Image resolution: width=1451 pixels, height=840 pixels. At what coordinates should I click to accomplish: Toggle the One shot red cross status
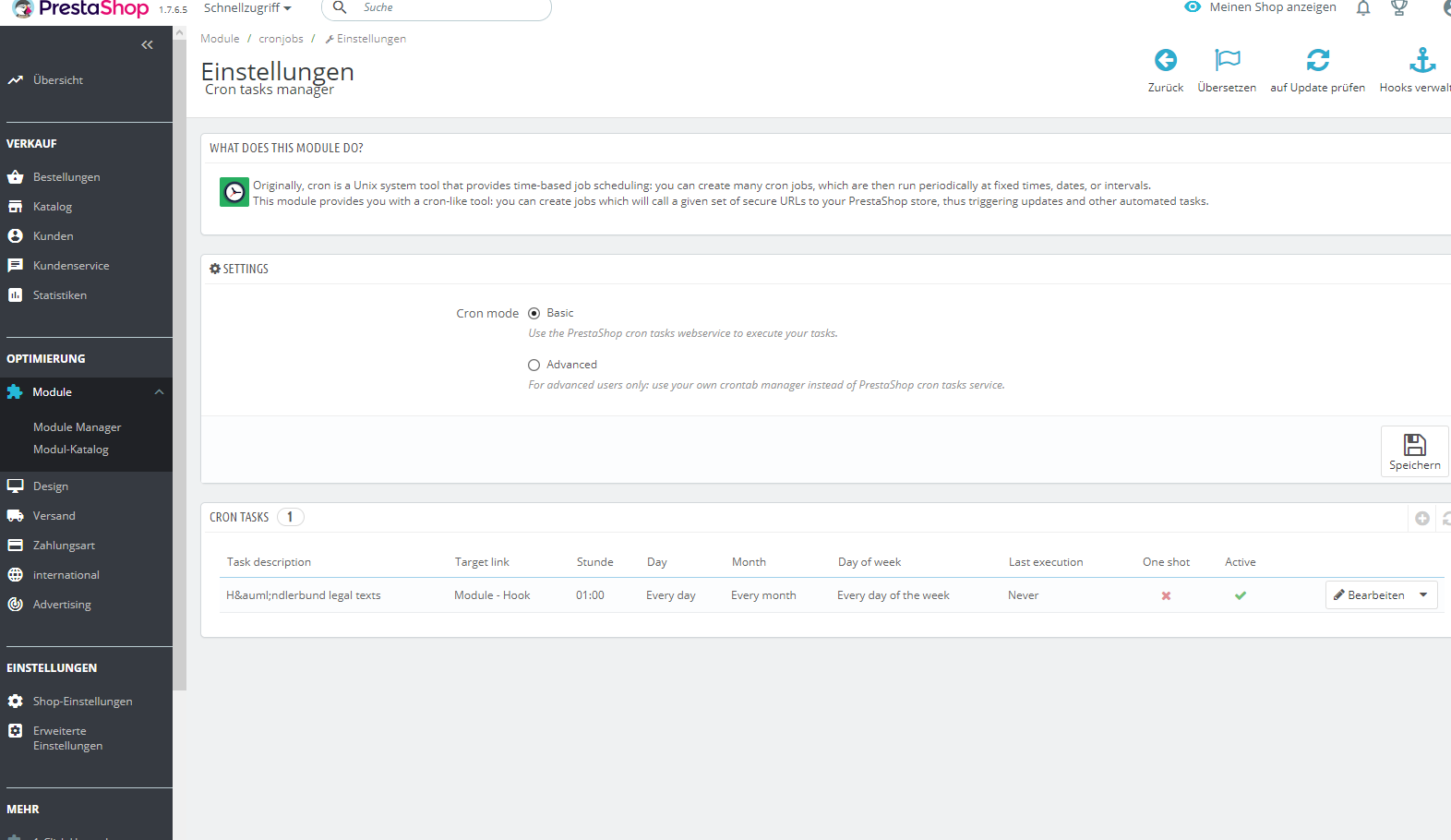(1166, 596)
